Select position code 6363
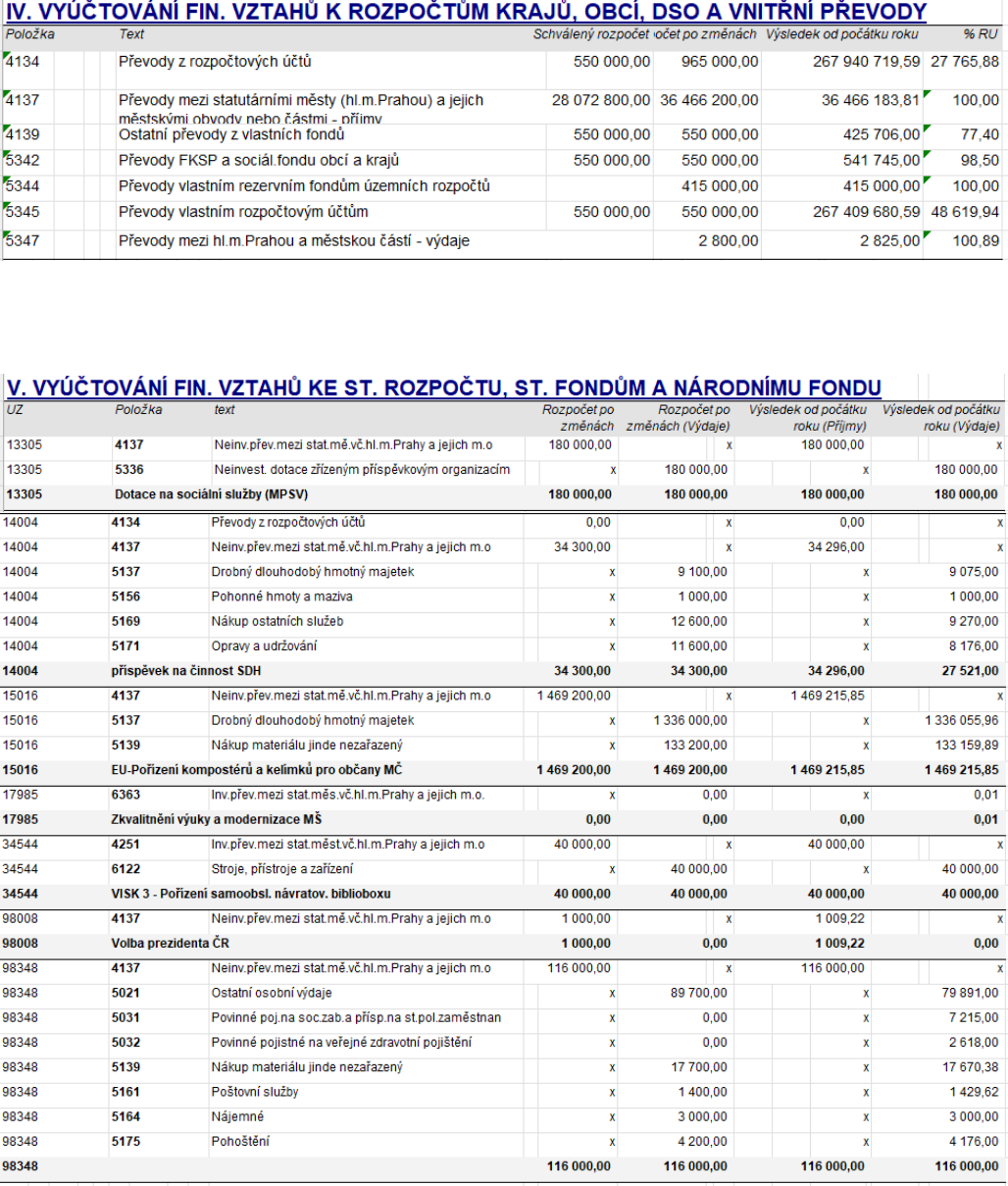The image size is (1008, 1186). click(x=126, y=795)
